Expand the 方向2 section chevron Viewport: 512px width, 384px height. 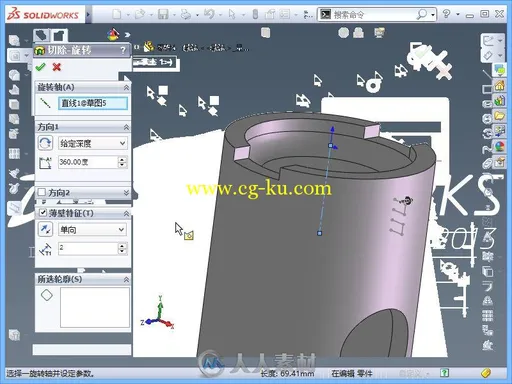(x=126, y=192)
